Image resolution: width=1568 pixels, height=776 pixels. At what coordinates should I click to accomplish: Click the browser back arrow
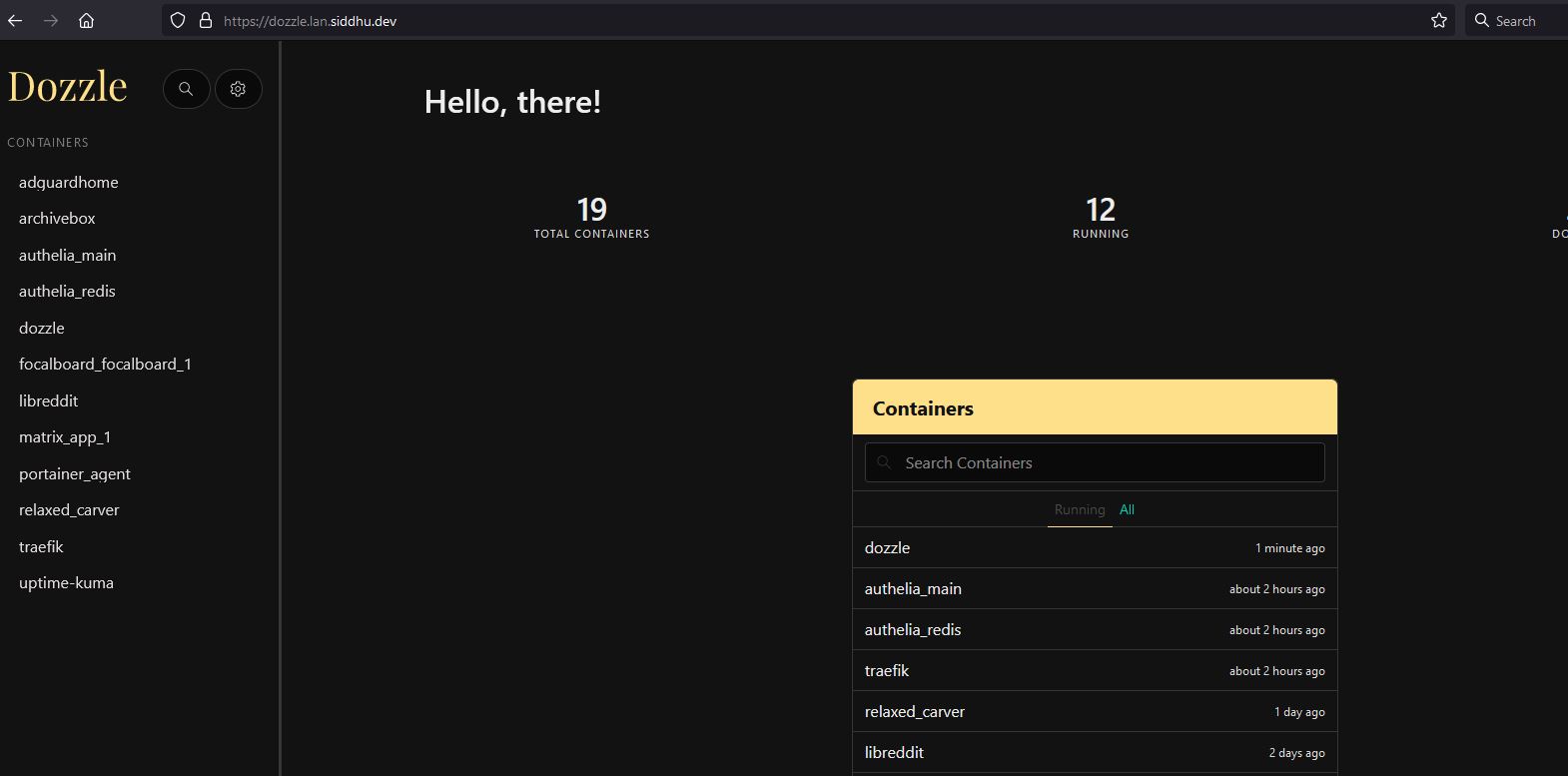click(x=15, y=20)
